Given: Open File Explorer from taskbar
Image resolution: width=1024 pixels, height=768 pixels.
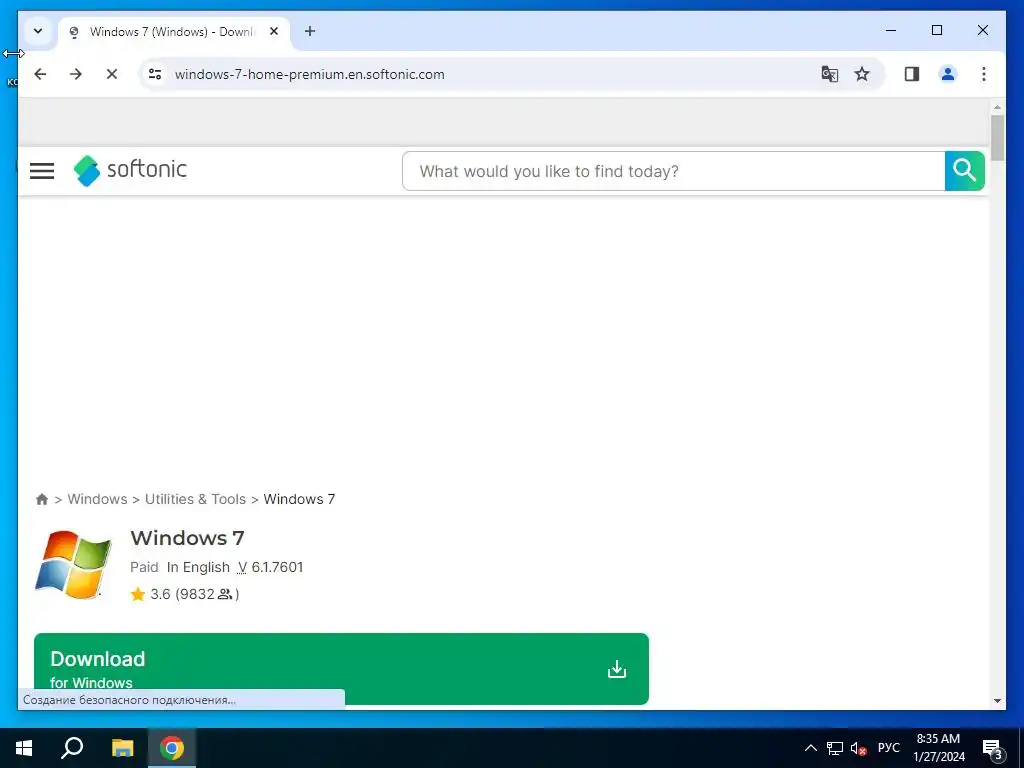Looking at the screenshot, I should pos(122,748).
